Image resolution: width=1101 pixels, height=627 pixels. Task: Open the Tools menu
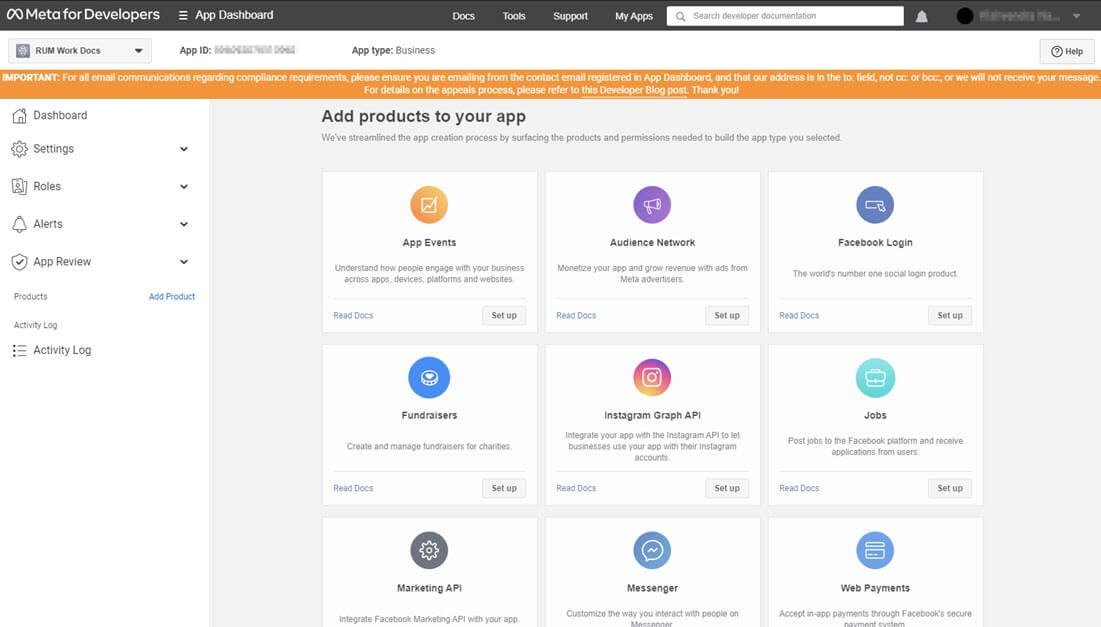[x=514, y=15]
